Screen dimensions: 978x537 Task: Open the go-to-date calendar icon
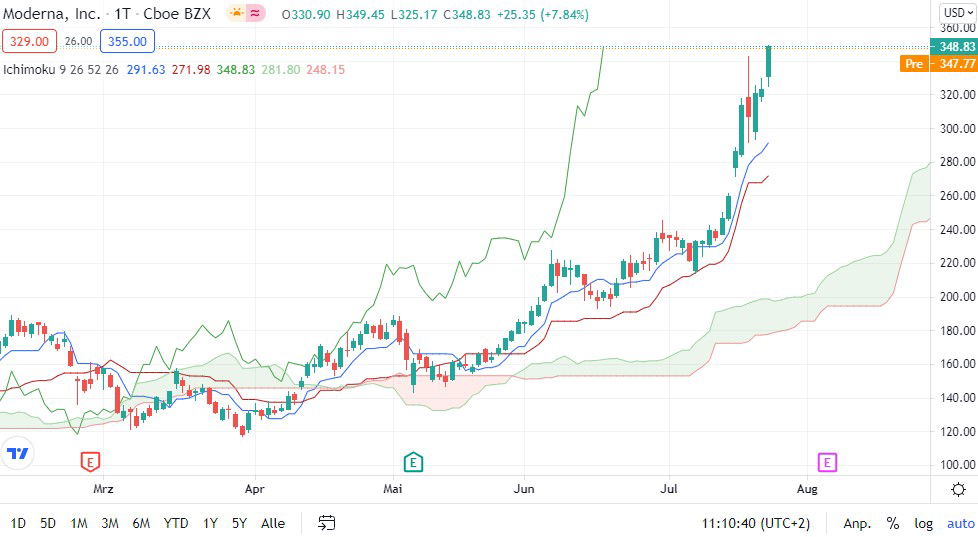pos(327,523)
